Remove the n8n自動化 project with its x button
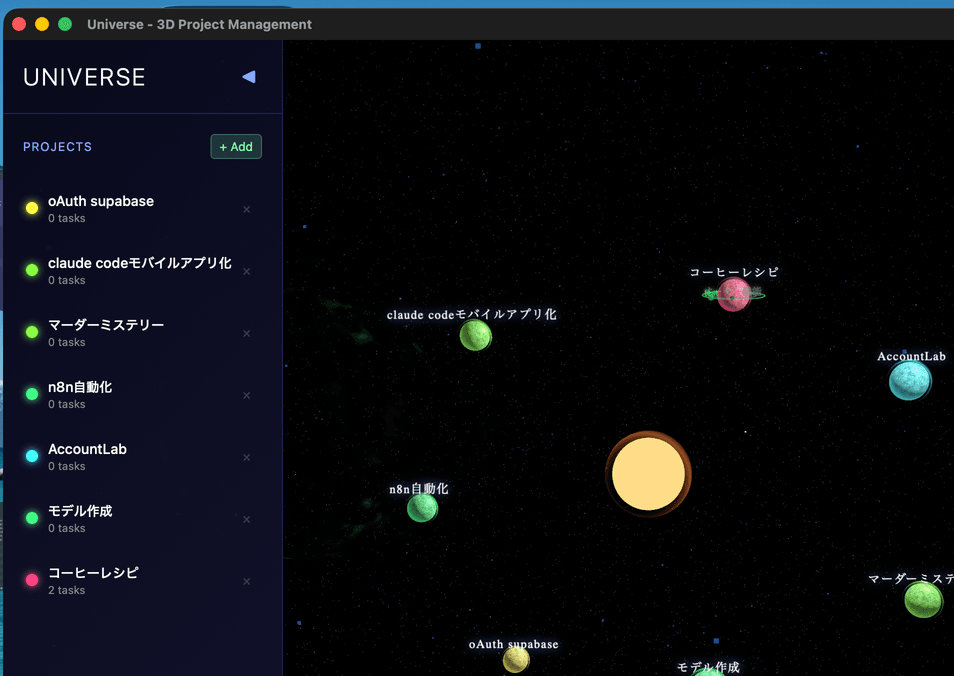Screen dimensions: 954x676 (x=246, y=395)
